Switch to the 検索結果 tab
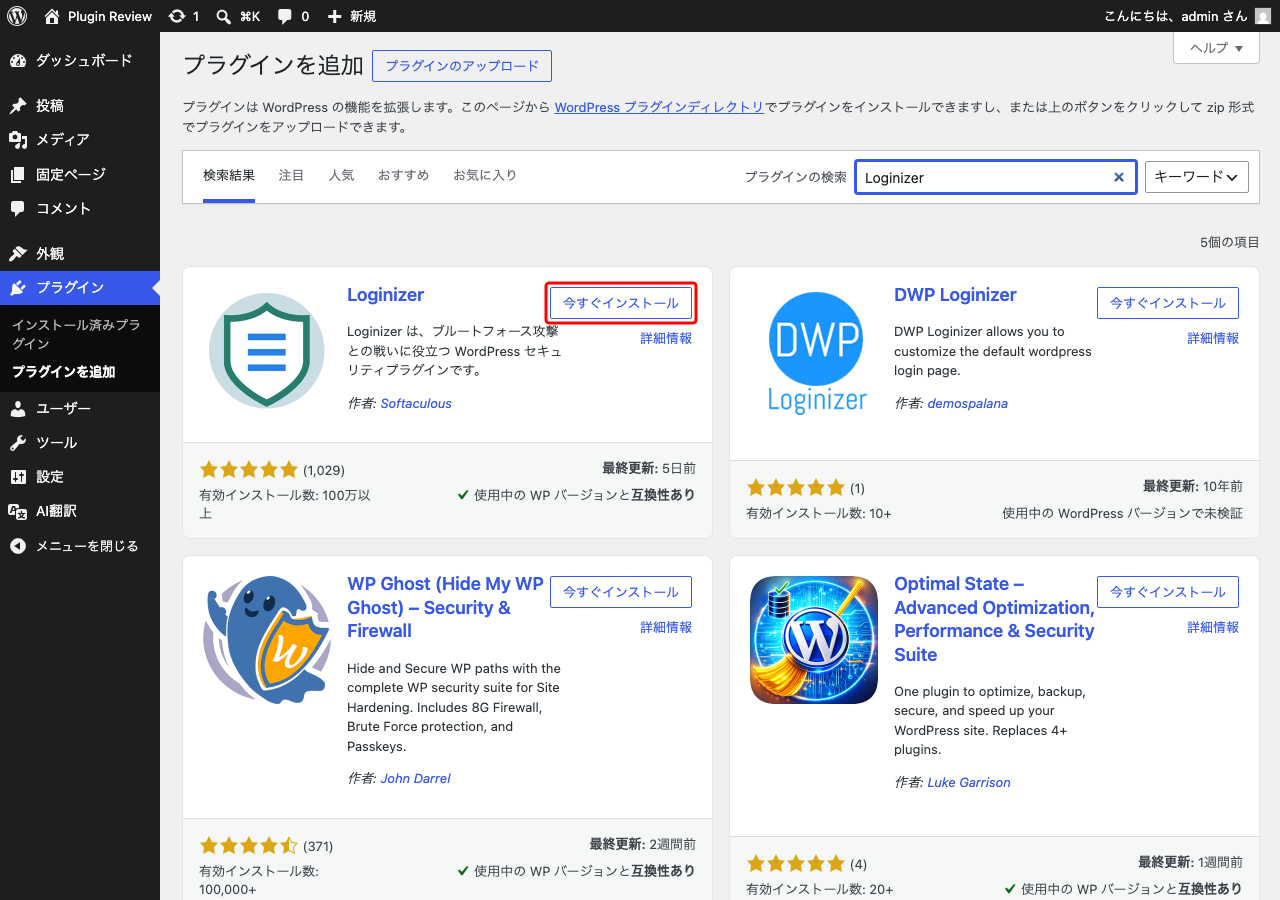1280x900 pixels. click(x=229, y=176)
